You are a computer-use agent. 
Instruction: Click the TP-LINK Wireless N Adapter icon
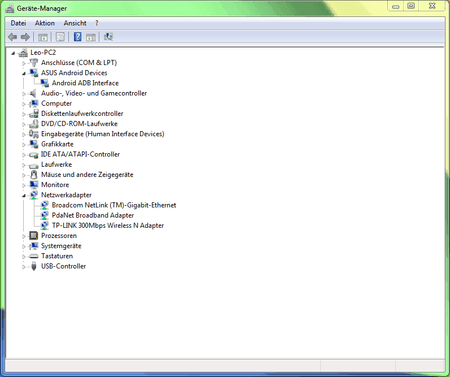pyautogui.click(x=44, y=226)
